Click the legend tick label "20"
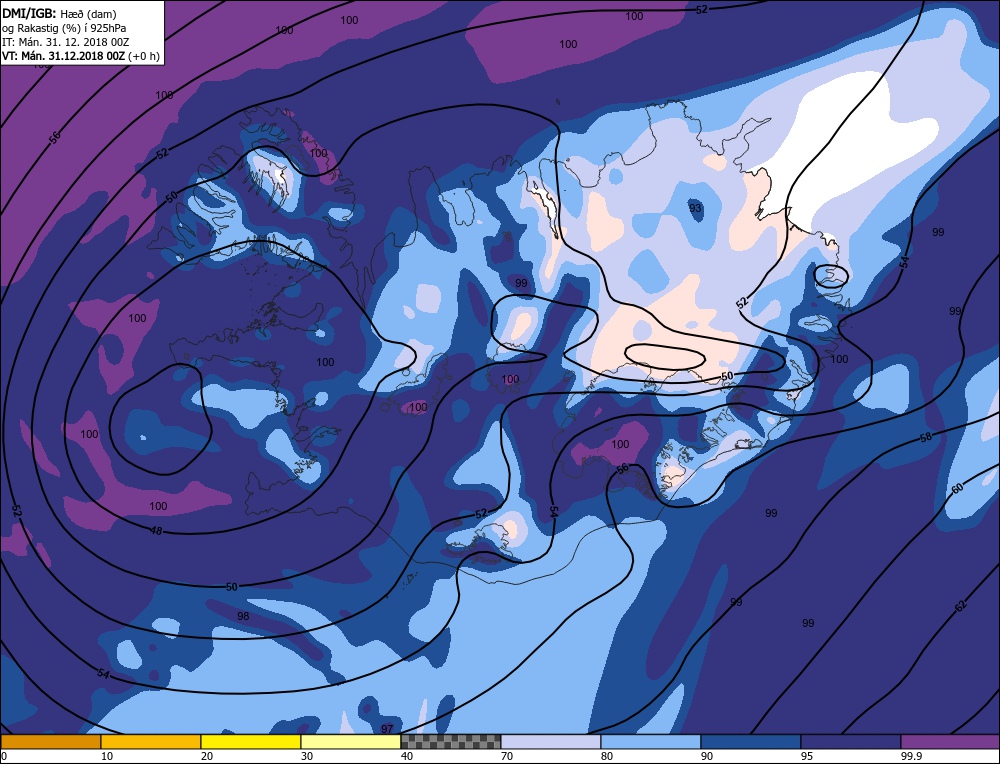The height and width of the screenshot is (764, 1000). click(207, 756)
